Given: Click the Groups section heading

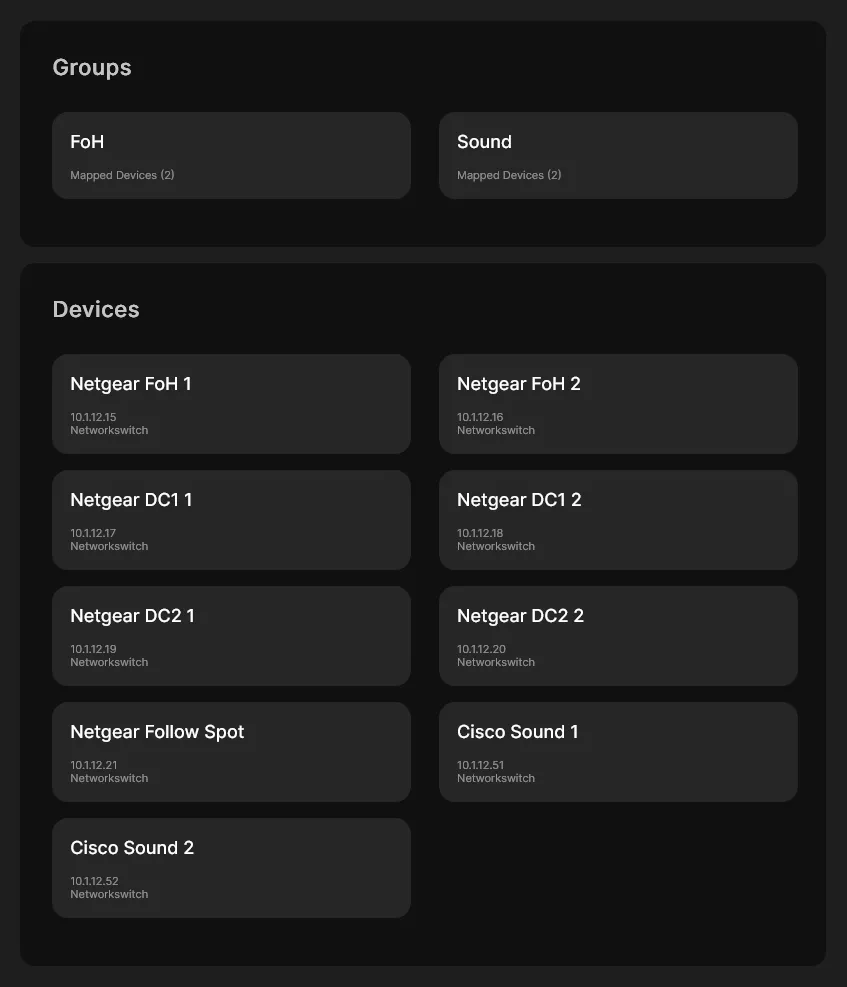Looking at the screenshot, I should point(92,68).
